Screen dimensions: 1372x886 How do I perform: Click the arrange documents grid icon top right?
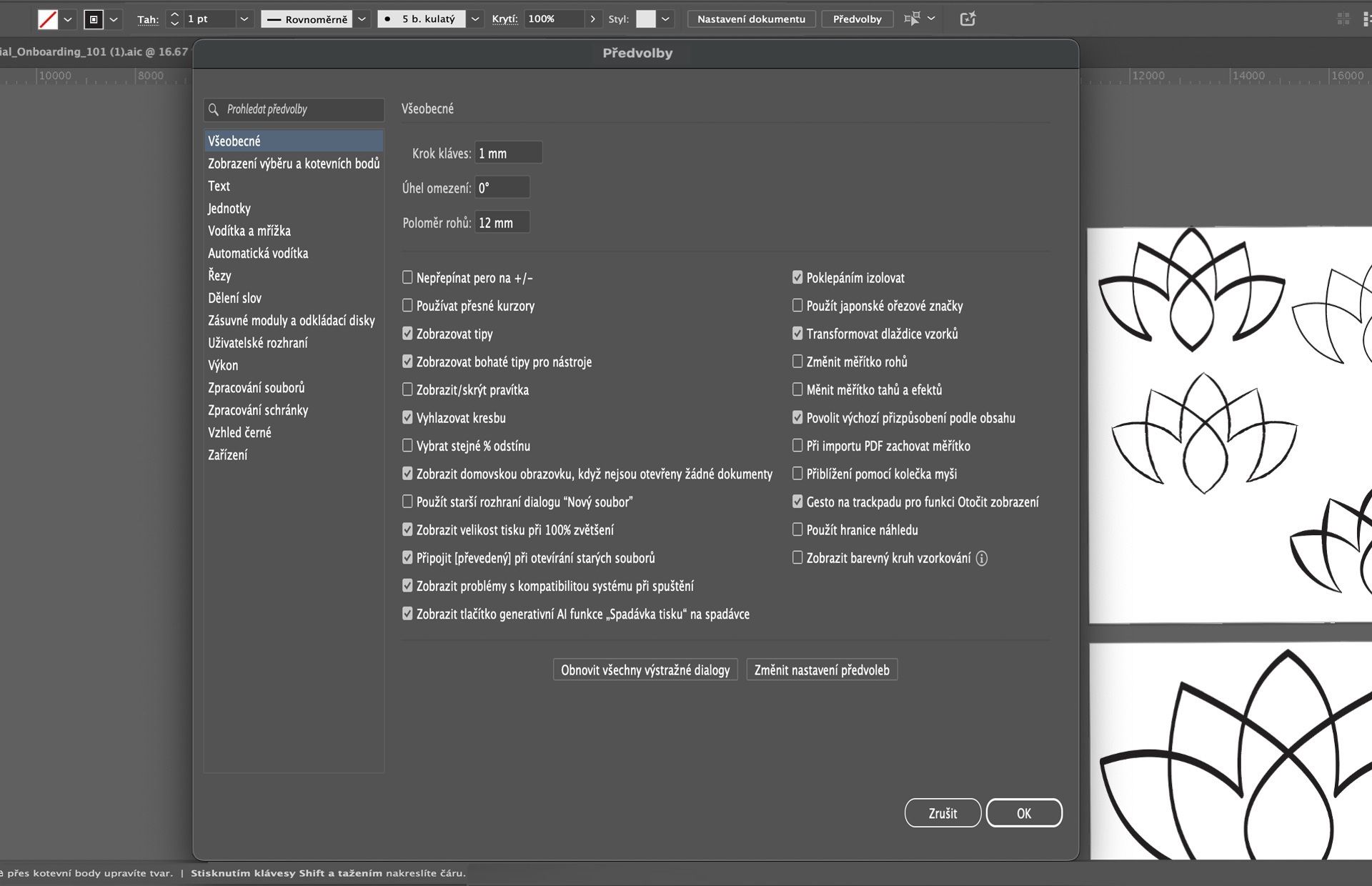1342,19
